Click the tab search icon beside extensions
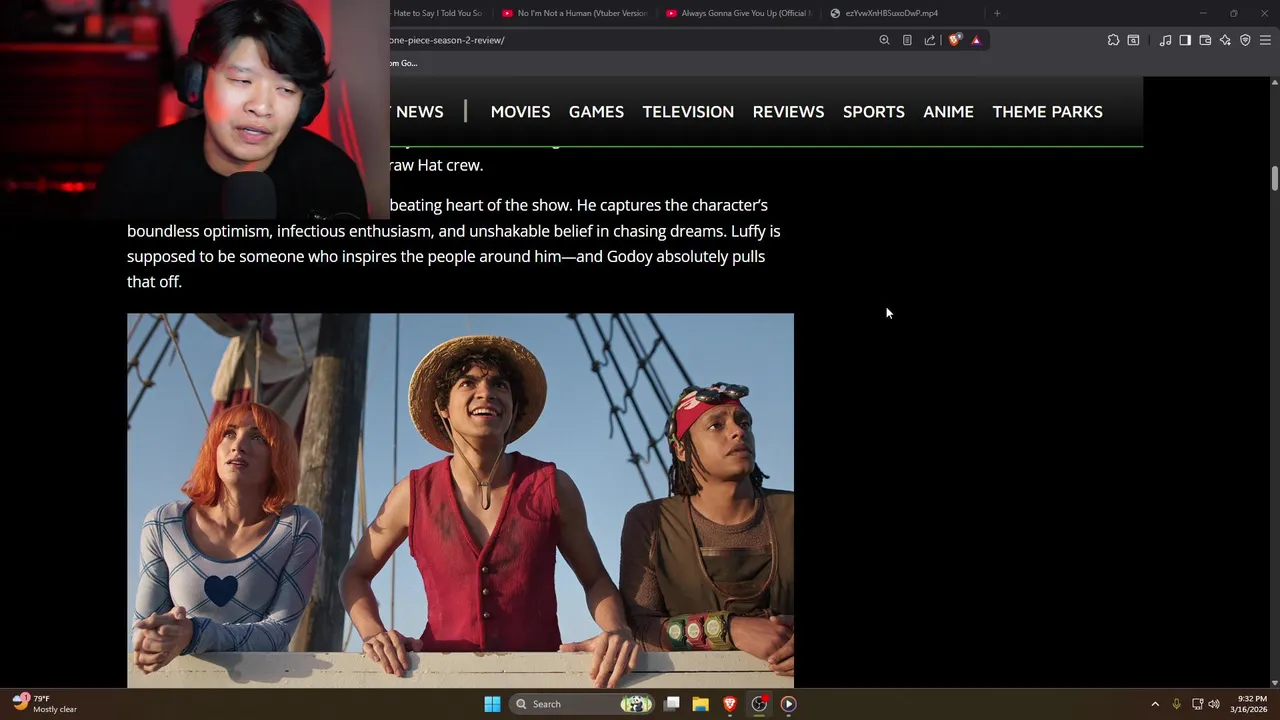Image resolution: width=1280 pixels, height=720 pixels. pyautogui.click(x=1133, y=40)
